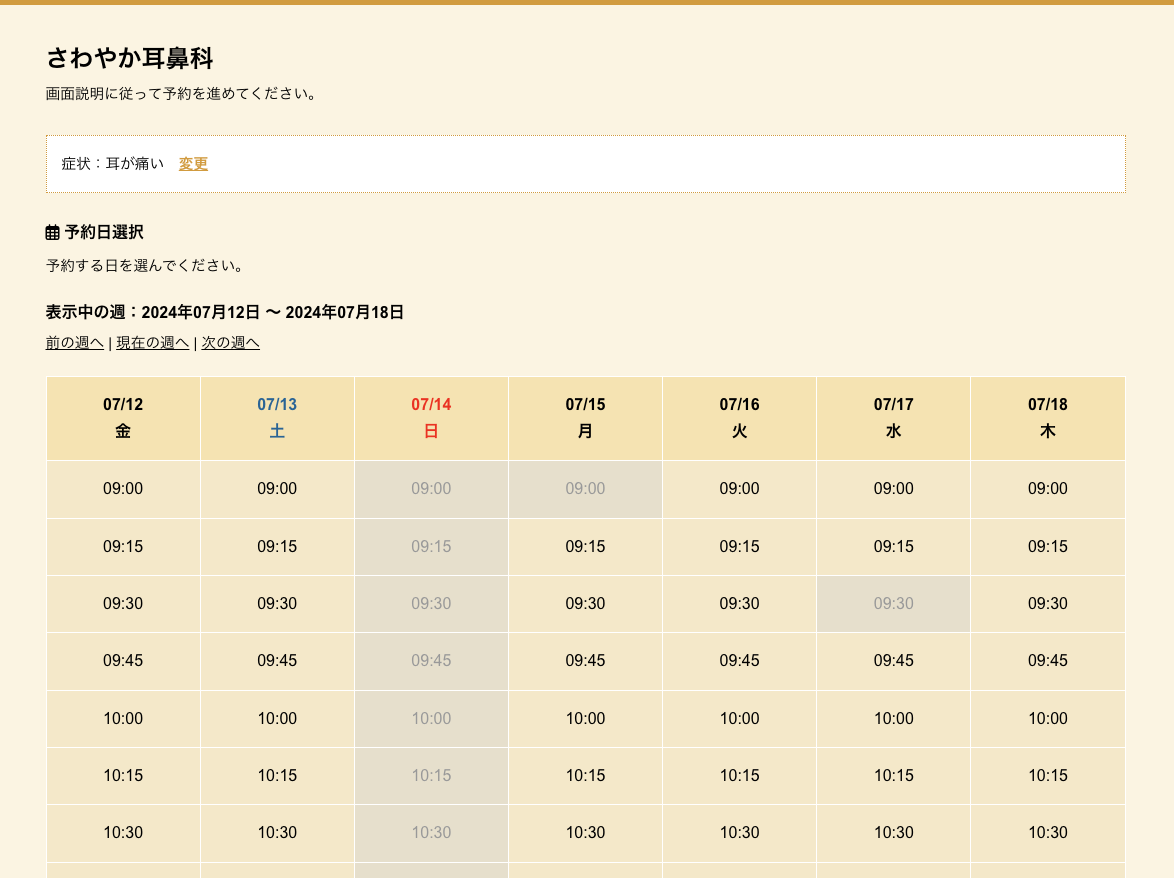The height and width of the screenshot is (878, 1174).
Task: Click the 07/18 木 column header
Action: pyautogui.click(x=1047, y=418)
